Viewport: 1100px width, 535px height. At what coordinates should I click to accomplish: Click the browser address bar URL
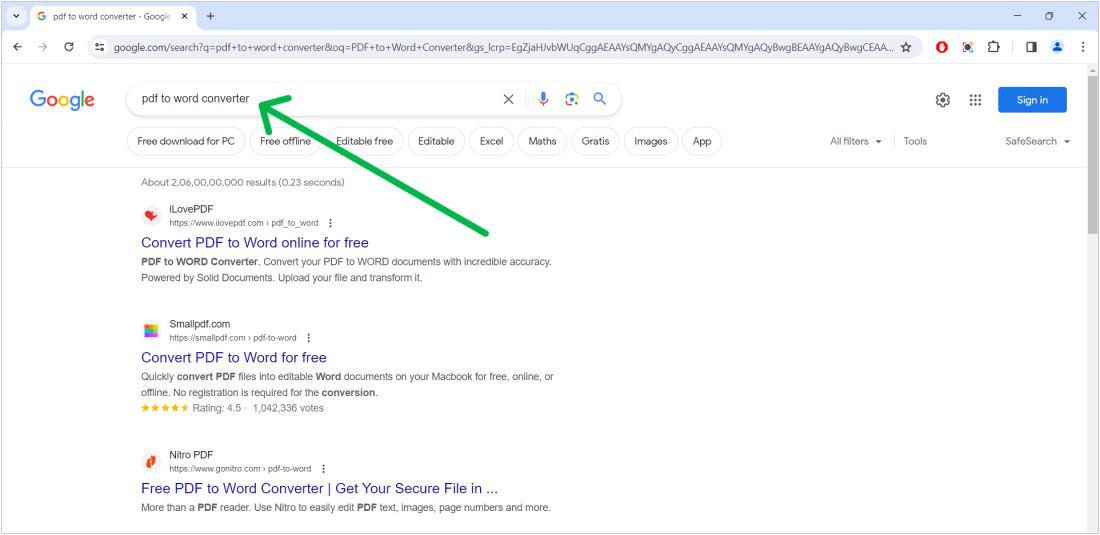pyautogui.click(x=503, y=47)
